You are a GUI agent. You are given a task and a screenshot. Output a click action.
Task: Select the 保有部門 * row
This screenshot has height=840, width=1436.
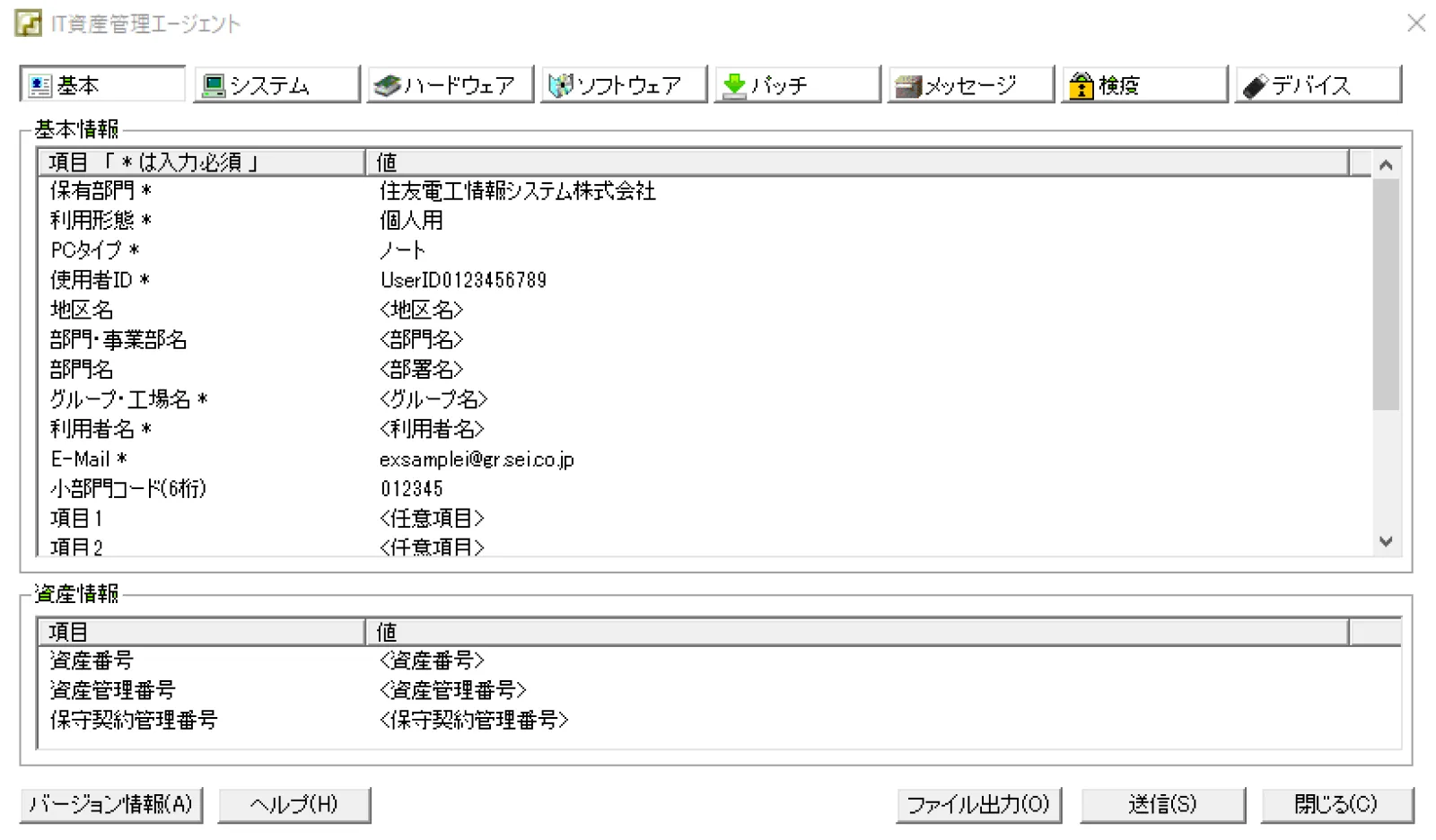pyautogui.click(x=705, y=191)
